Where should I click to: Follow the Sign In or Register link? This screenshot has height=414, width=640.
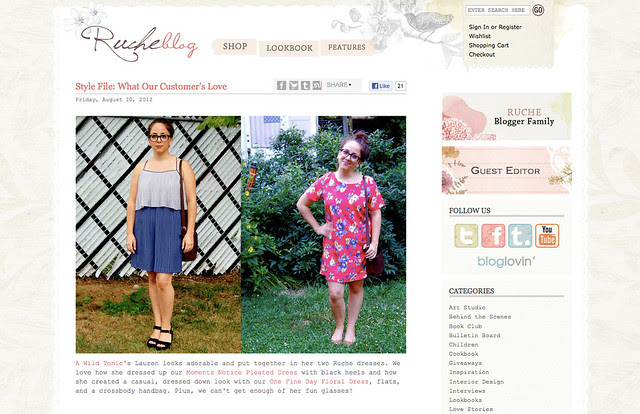click(x=495, y=27)
